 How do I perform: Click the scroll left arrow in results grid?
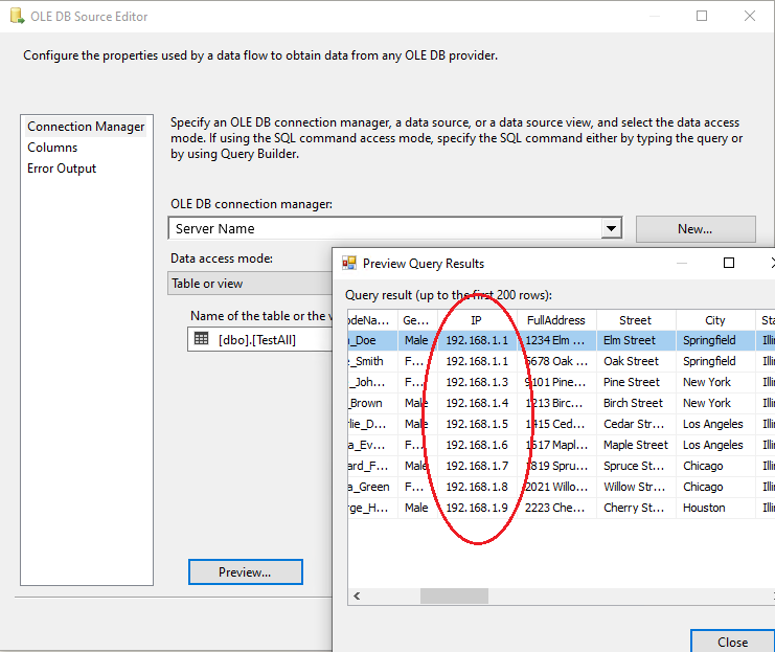click(357, 596)
